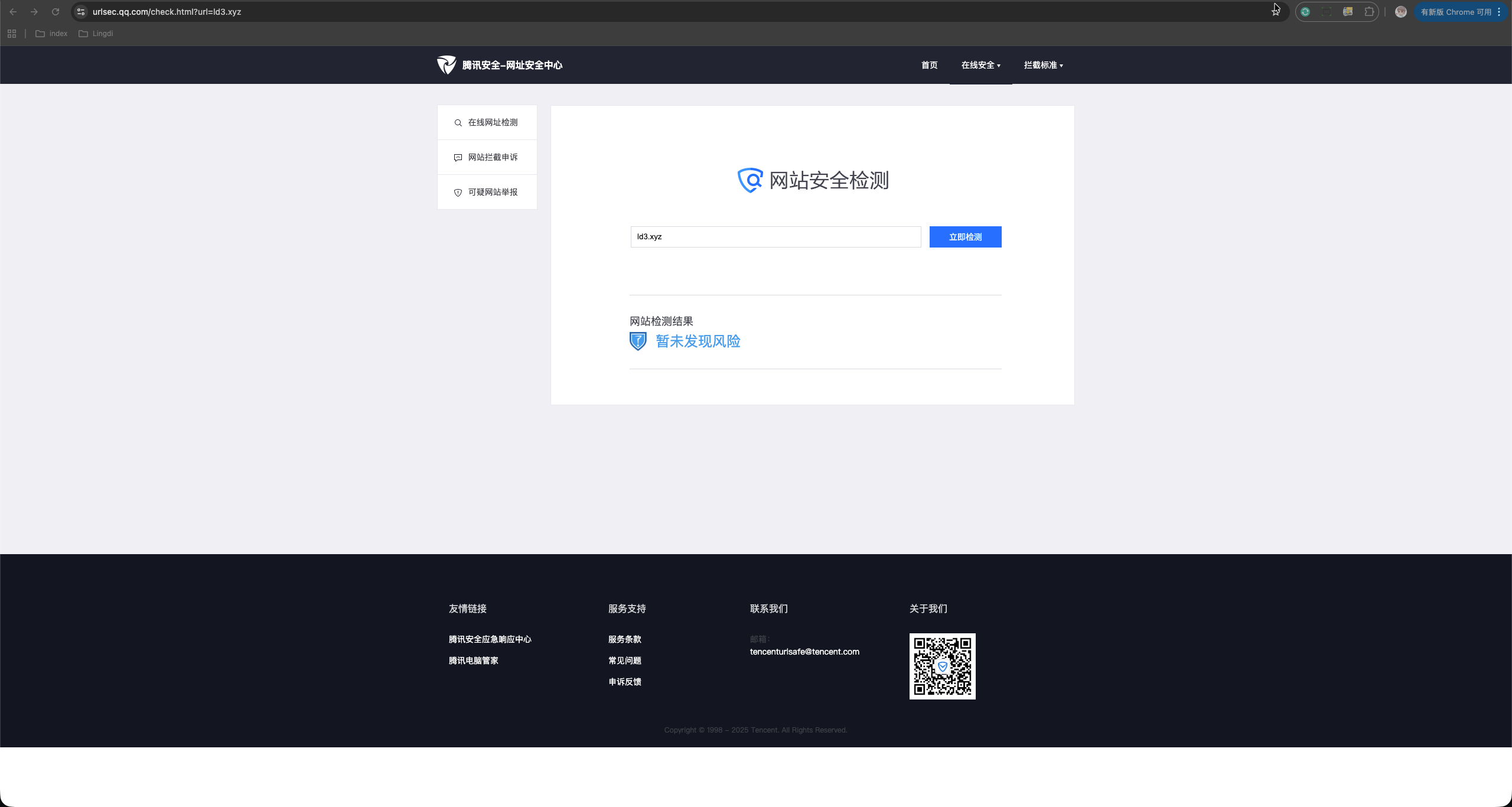This screenshot has height=807, width=1512.
Task: Select 网站拦截申诉 in the sidebar
Action: [493, 157]
